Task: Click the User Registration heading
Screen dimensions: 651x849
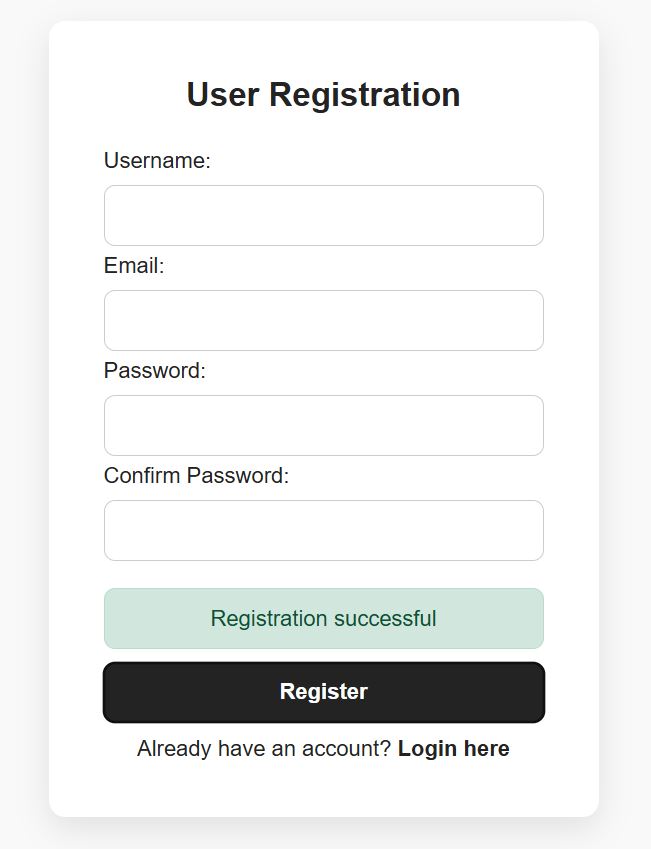Action: click(323, 95)
